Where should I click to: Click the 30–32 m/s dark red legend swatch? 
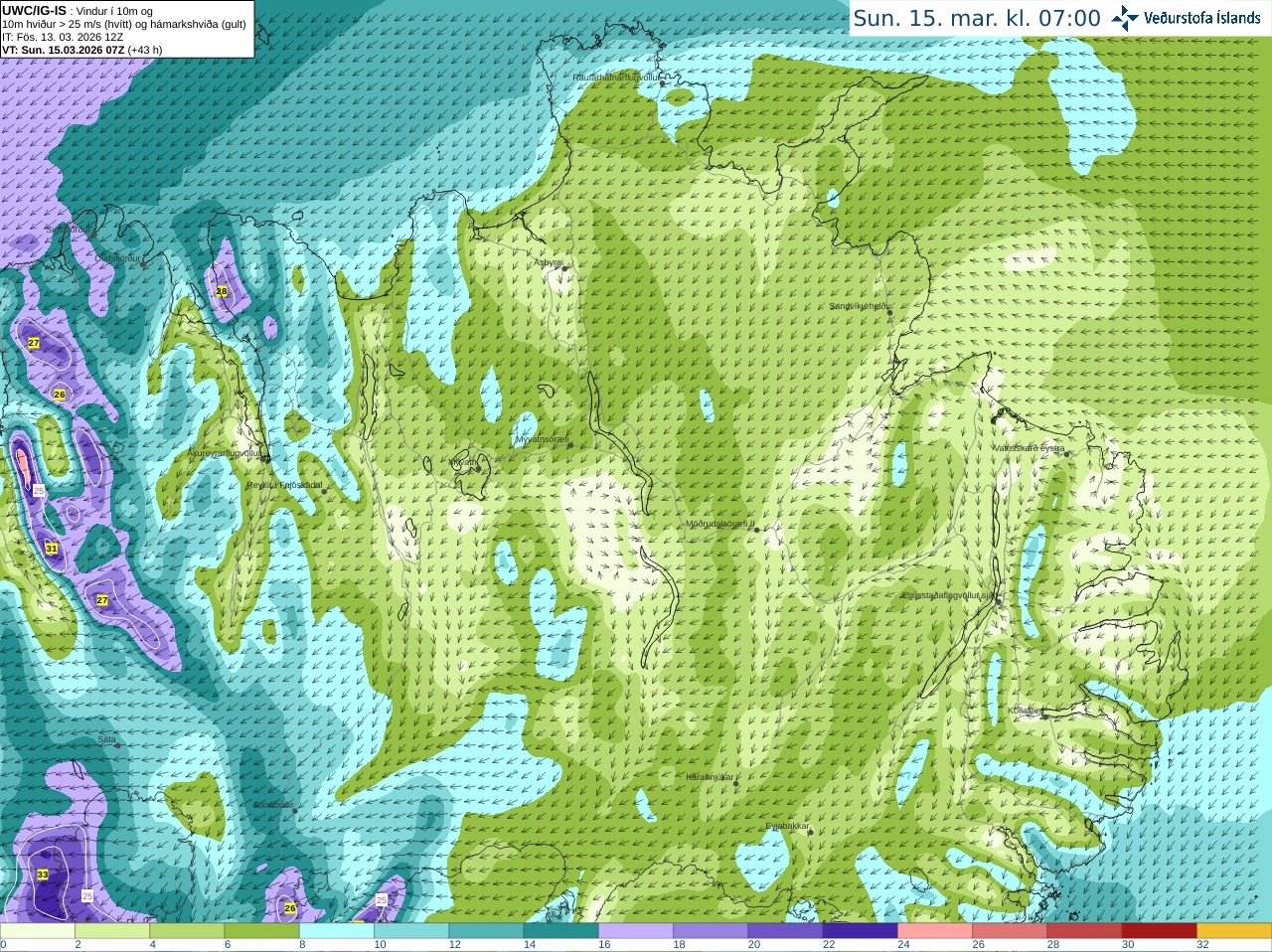click(x=1160, y=931)
